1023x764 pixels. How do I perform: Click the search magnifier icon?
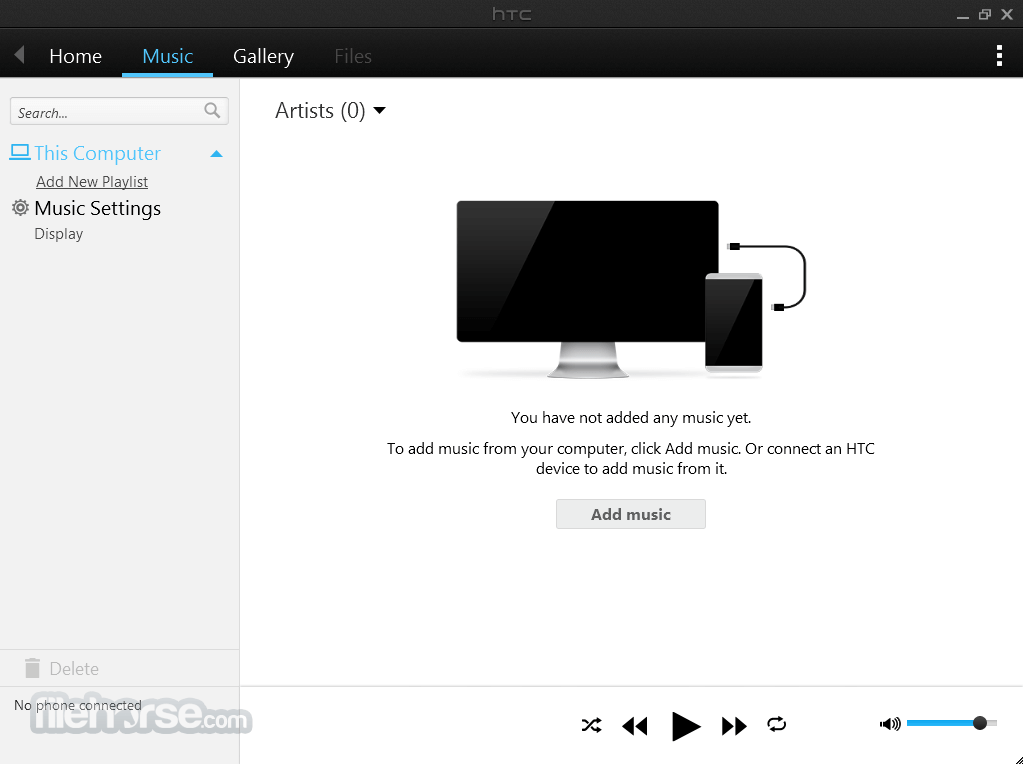[212, 110]
